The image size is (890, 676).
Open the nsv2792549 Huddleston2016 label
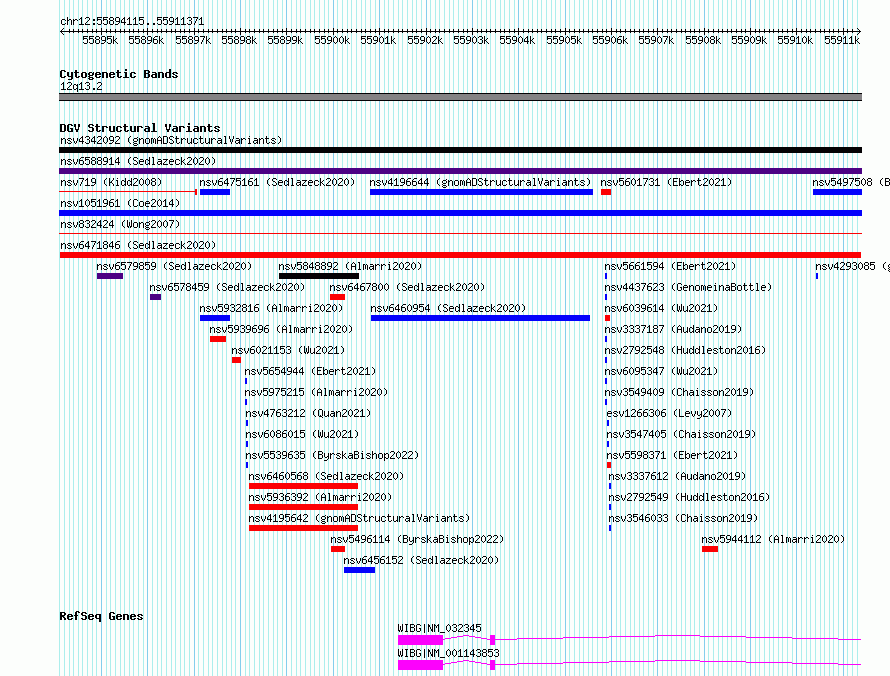tap(689, 497)
